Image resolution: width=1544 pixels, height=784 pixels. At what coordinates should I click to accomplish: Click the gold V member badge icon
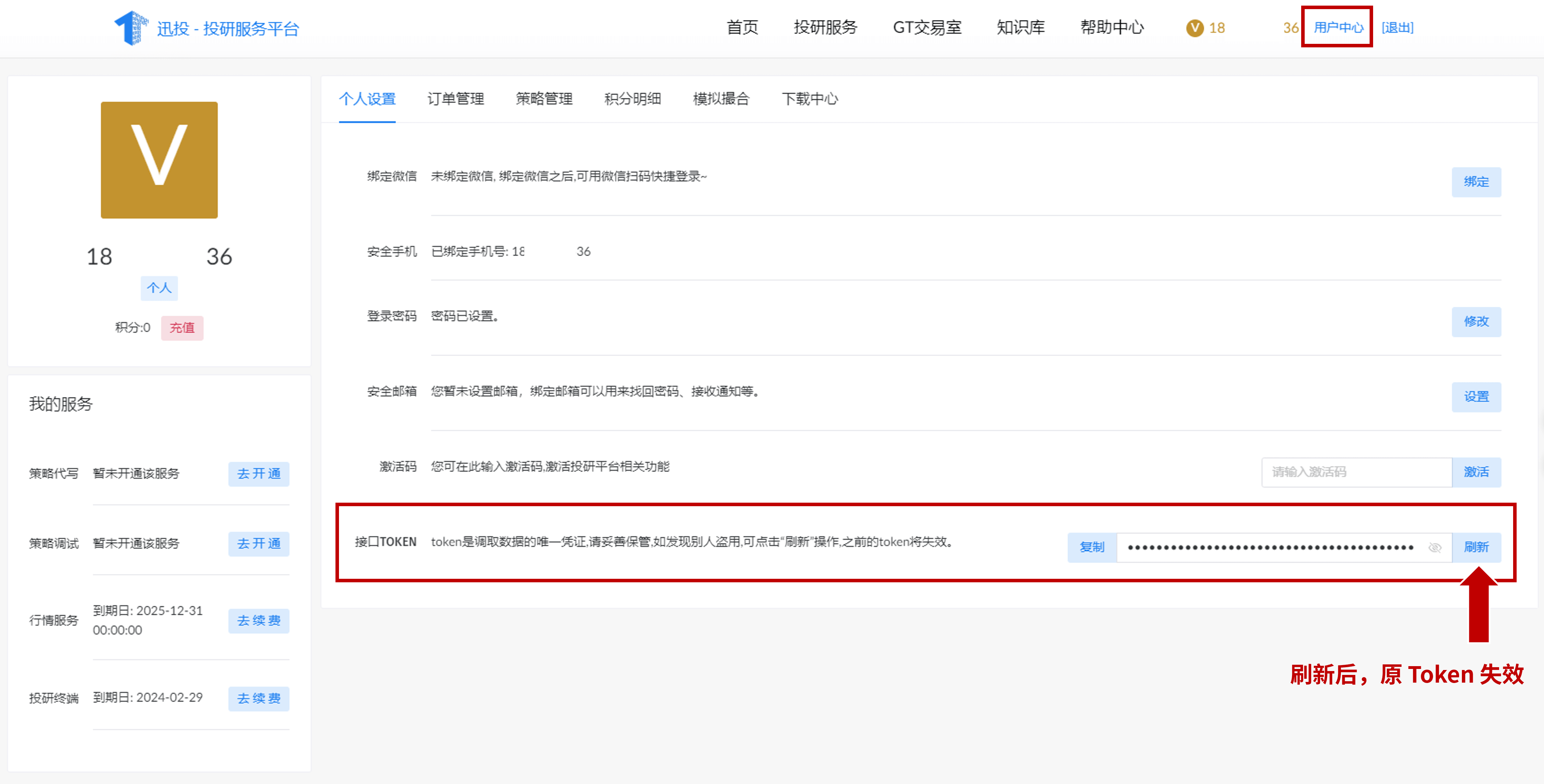point(1194,28)
